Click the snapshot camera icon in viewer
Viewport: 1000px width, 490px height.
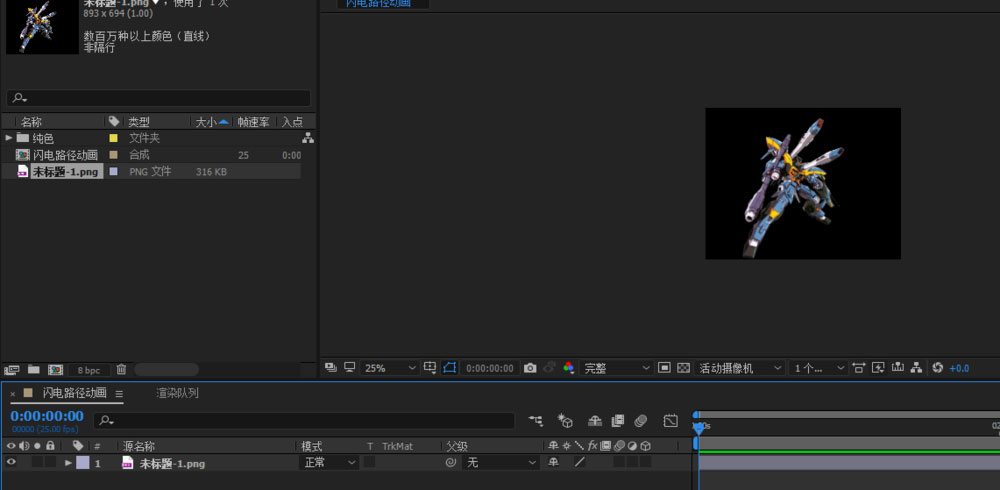click(x=531, y=368)
